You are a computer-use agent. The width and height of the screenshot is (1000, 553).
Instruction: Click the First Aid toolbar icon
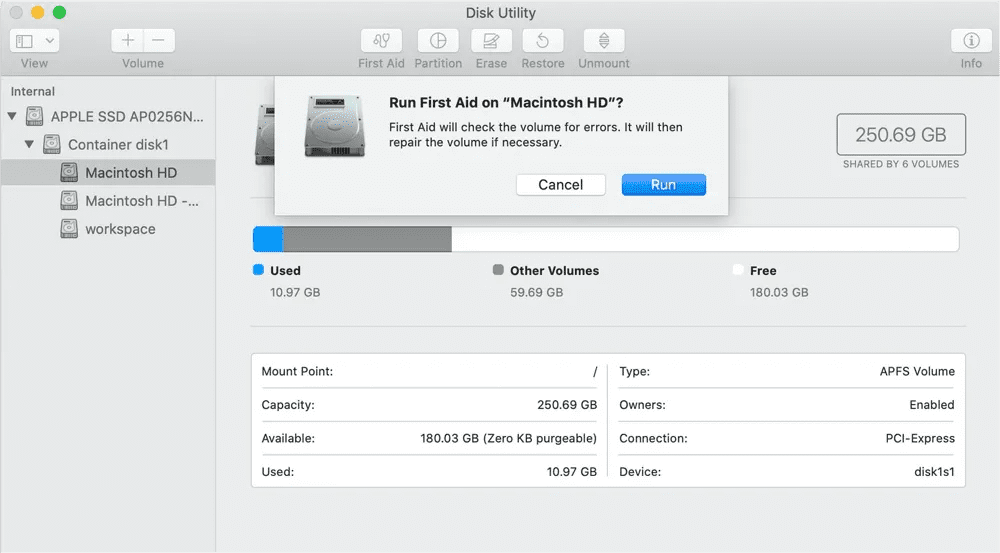[381, 41]
